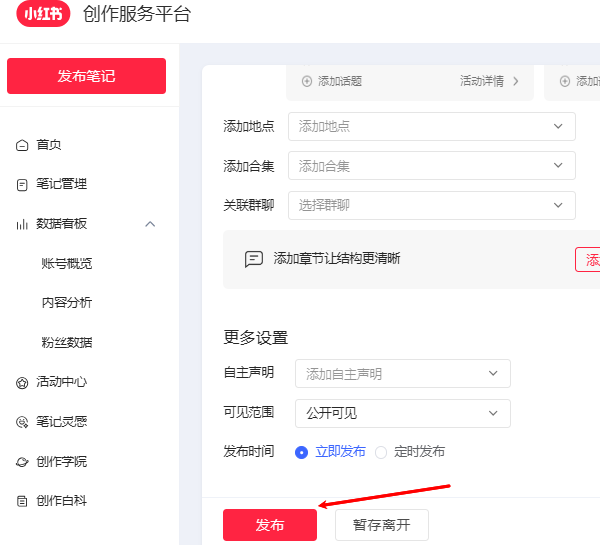
Task: Open the 添加合集 dropdown
Action: pyautogui.click(x=432, y=166)
